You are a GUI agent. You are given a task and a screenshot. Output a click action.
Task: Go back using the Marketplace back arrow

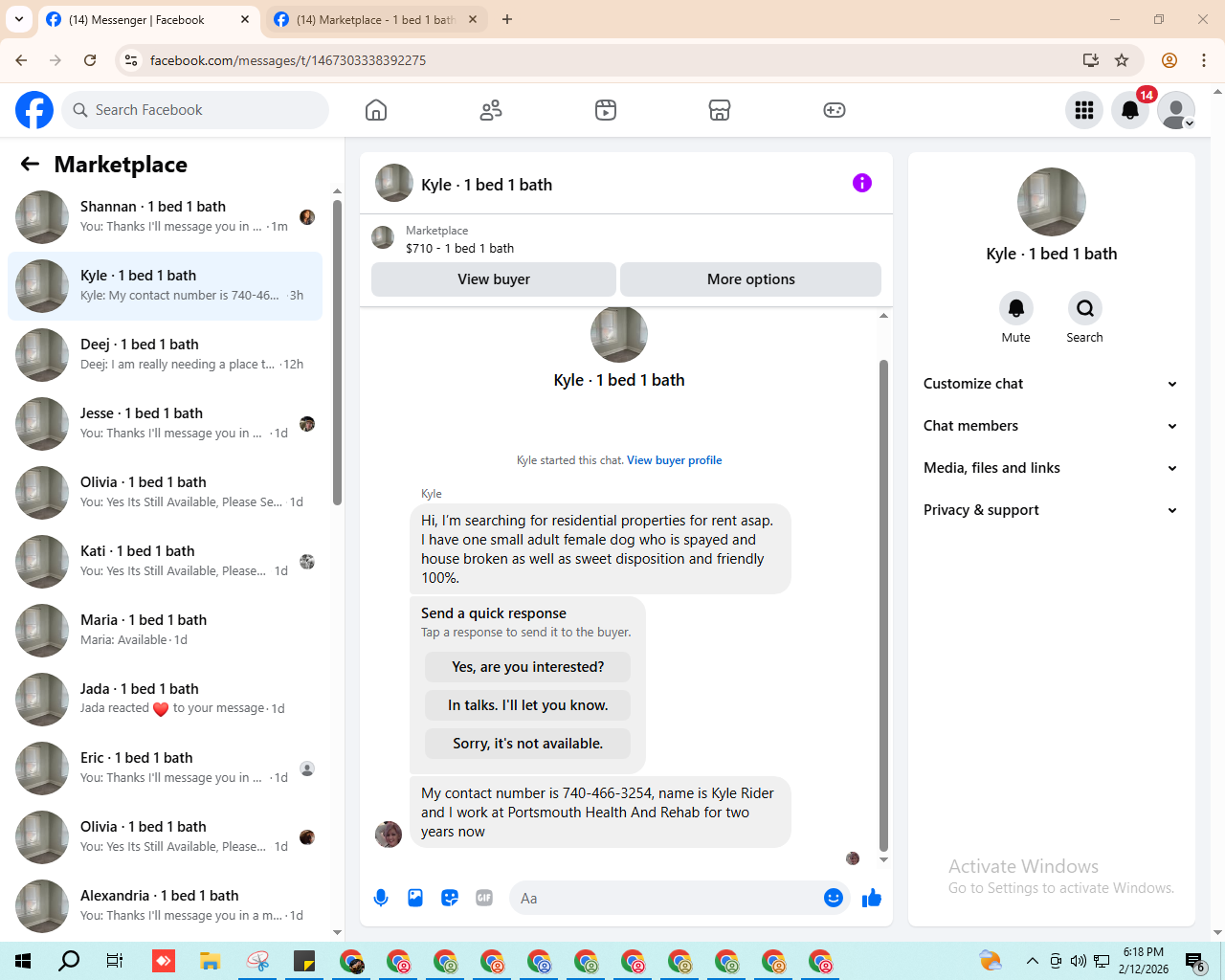[x=30, y=164]
